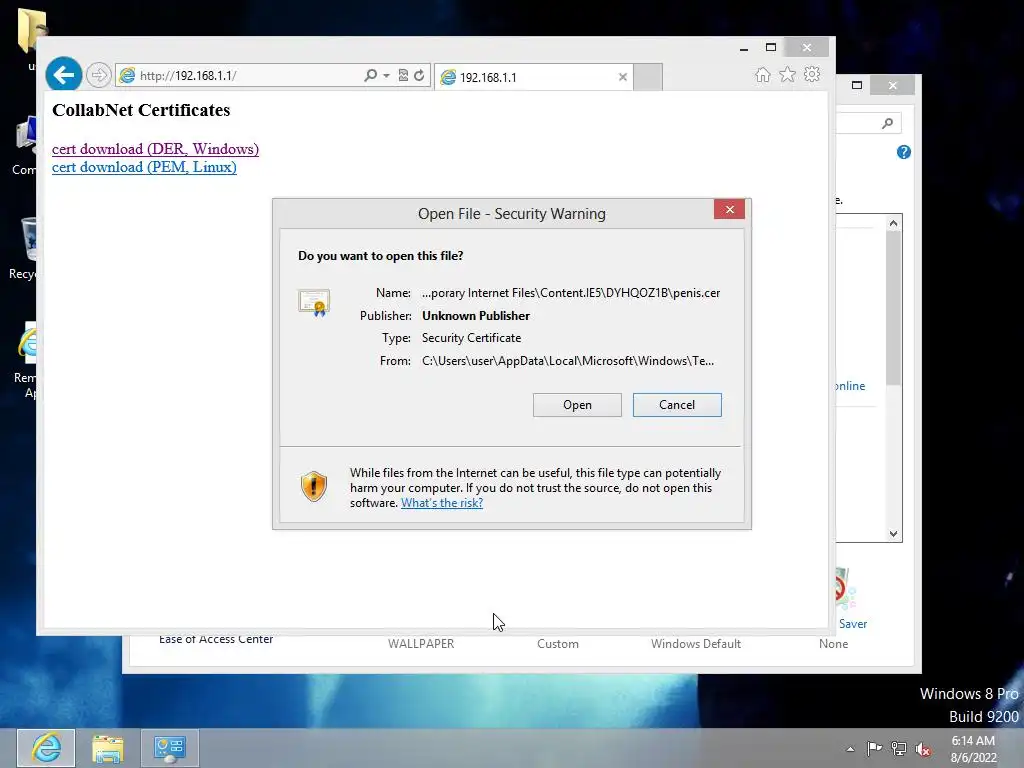
Task: Click the page favicon in the address bar
Action: click(x=127, y=75)
